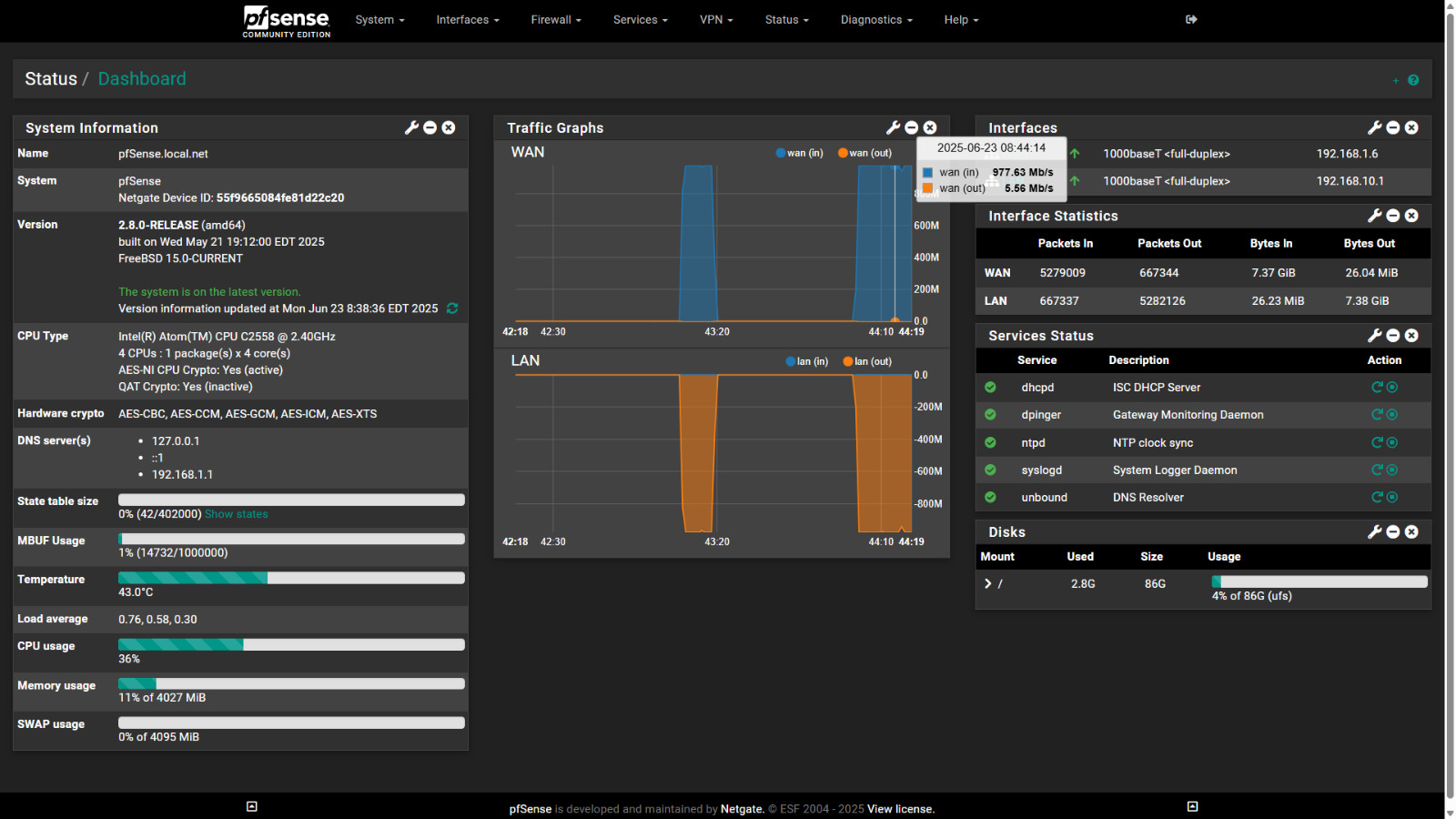
Task: Restart the dhcpd ISC DHCP Server
Action: pos(1377,387)
